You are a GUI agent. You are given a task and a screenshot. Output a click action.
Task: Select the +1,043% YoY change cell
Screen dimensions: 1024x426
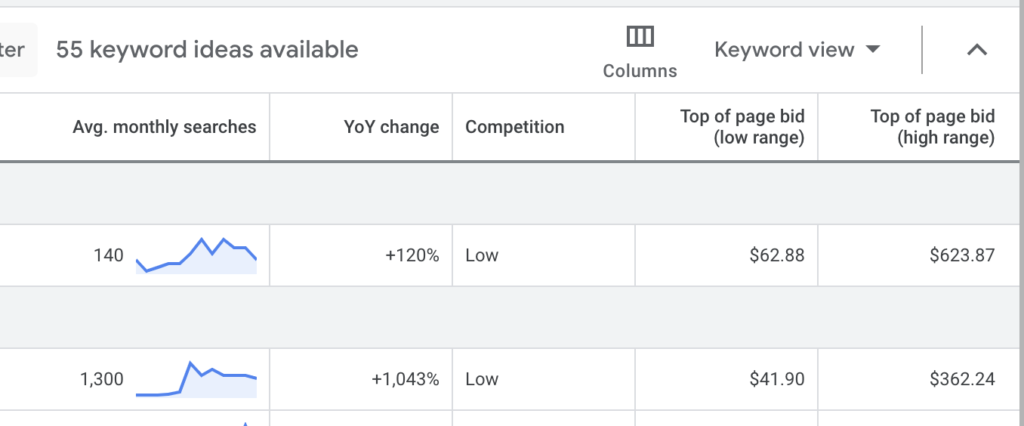[x=405, y=379]
